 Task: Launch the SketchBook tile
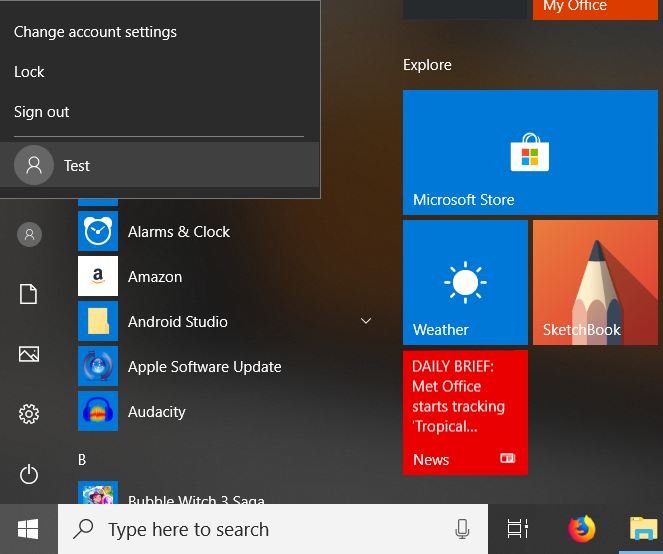coord(595,283)
